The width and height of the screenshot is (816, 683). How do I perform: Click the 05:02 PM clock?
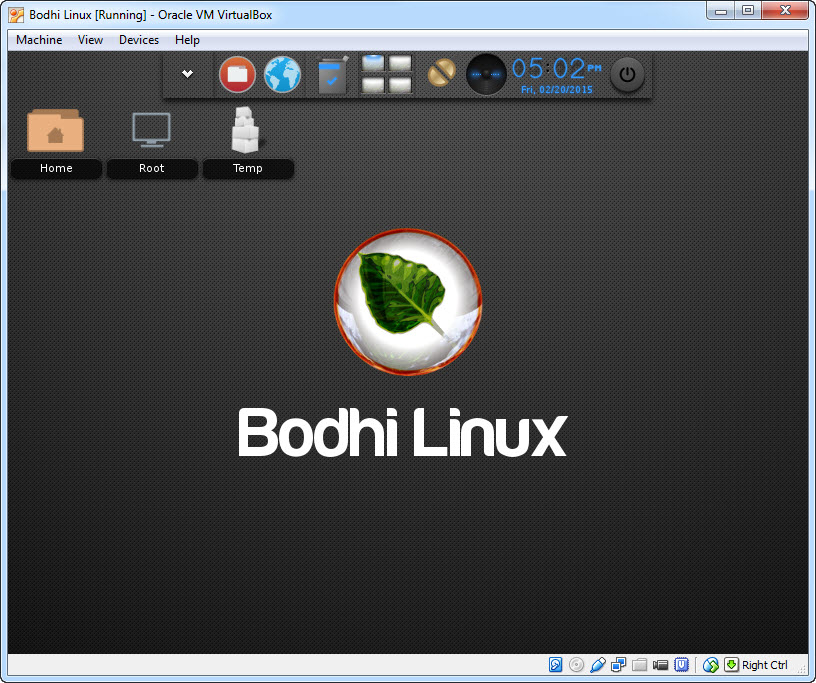click(x=556, y=69)
